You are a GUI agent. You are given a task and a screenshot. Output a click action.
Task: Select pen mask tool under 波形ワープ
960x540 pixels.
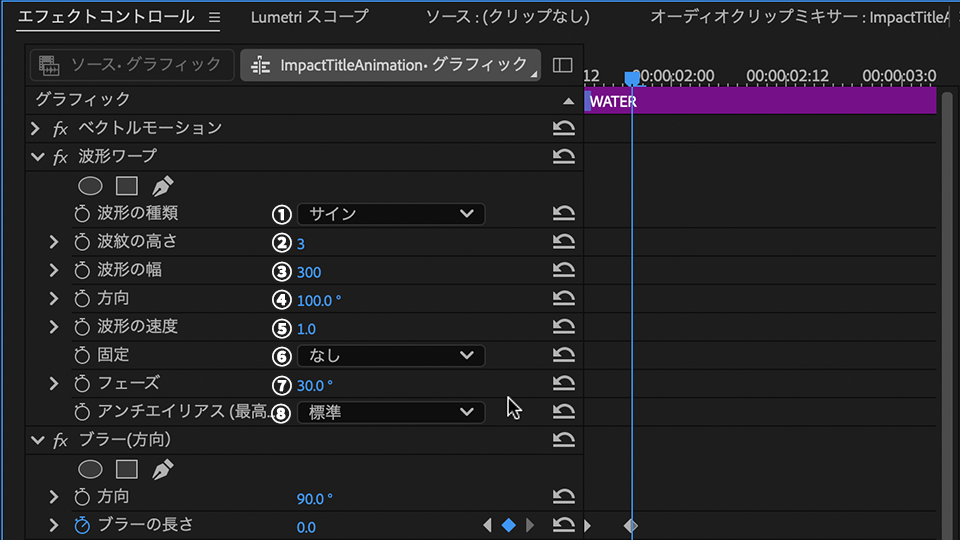pyautogui.click(x=162, y=185)
